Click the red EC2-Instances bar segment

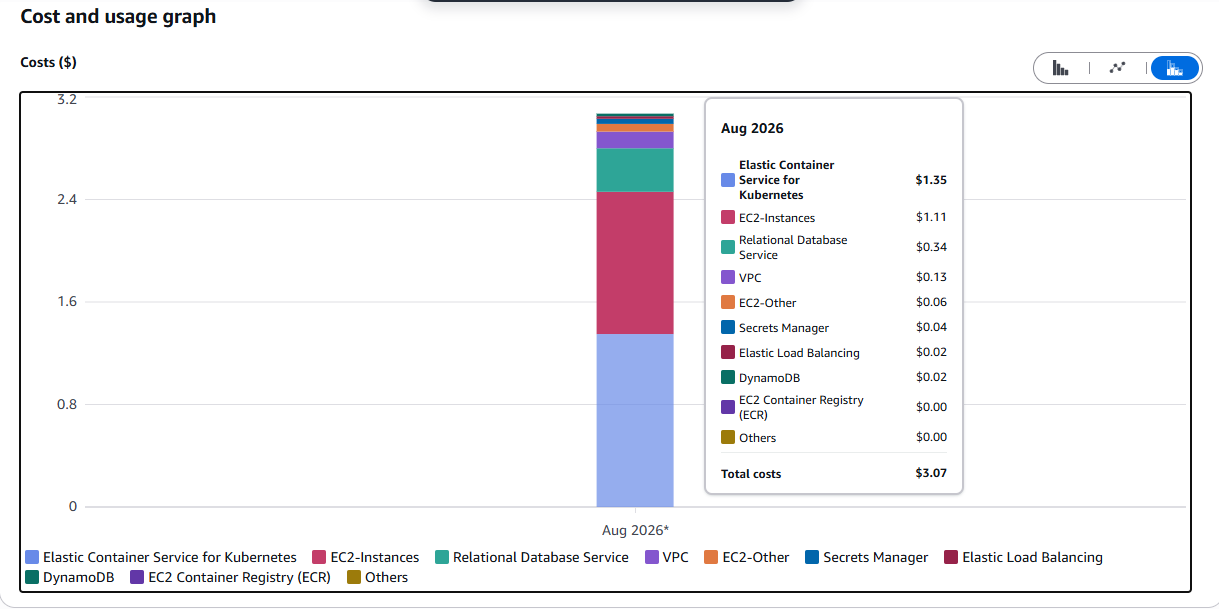point(635,263)
